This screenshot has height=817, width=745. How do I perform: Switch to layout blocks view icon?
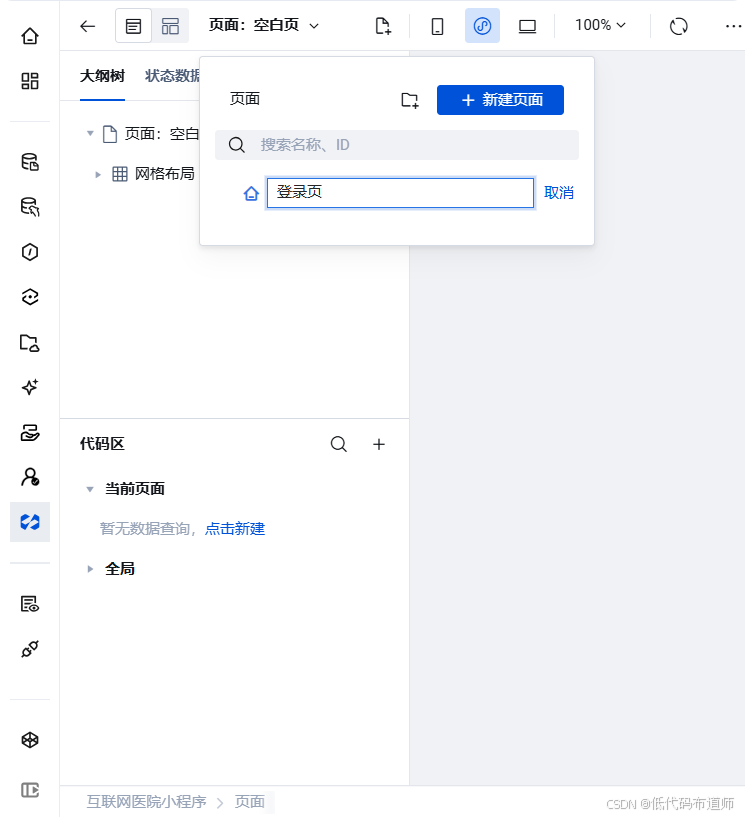click(170, 26)
